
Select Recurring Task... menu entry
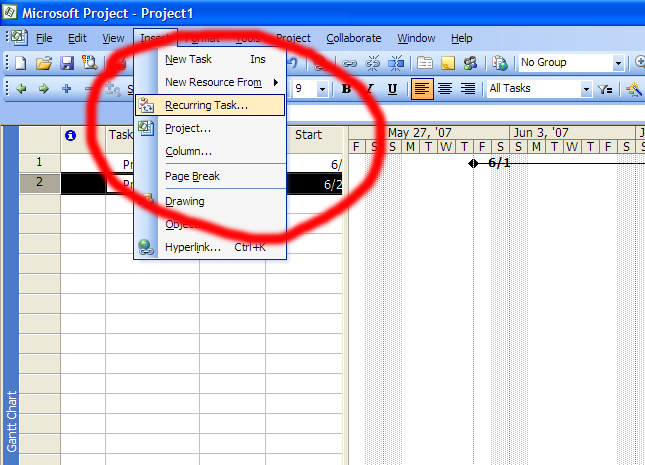click(x=210, y=105)
